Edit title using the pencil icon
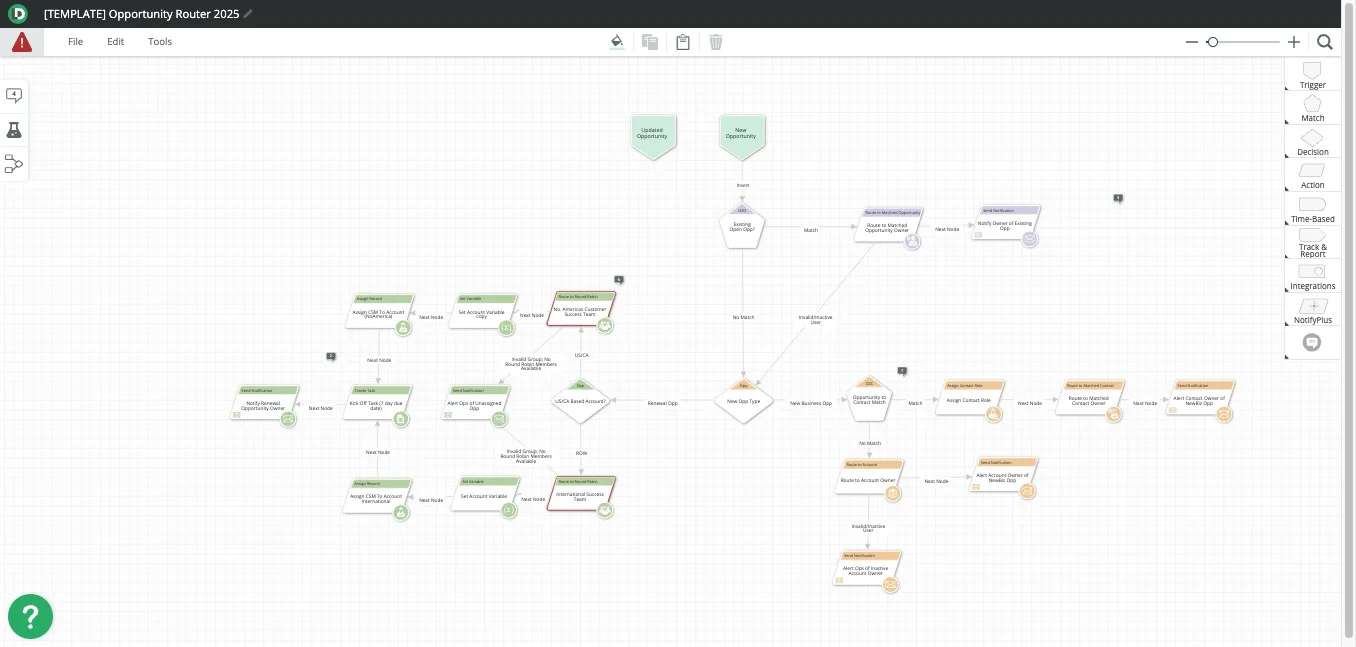Viewport: 1356px width, 647px height. (248, 14)
